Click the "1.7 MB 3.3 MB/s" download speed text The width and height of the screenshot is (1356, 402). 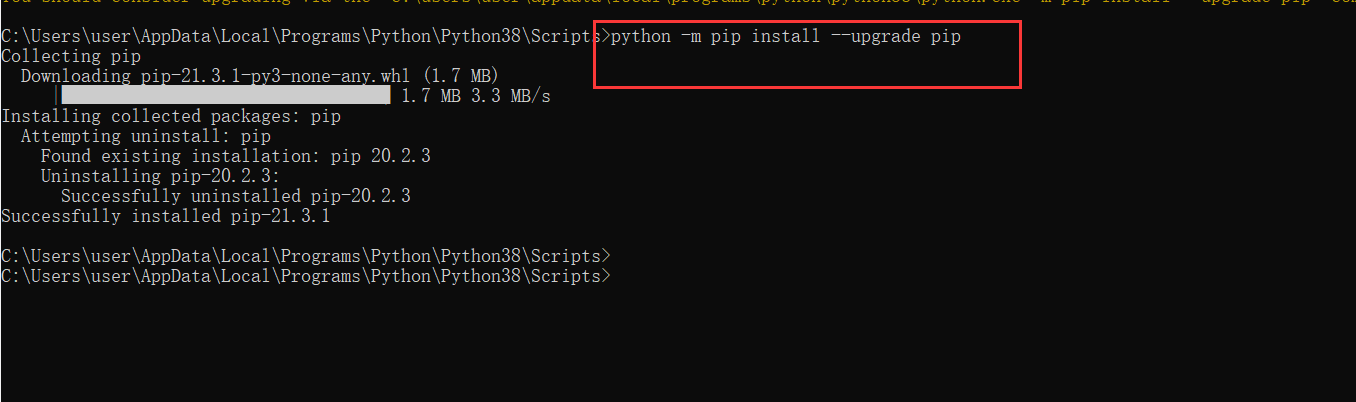click(x=476, y=96)
